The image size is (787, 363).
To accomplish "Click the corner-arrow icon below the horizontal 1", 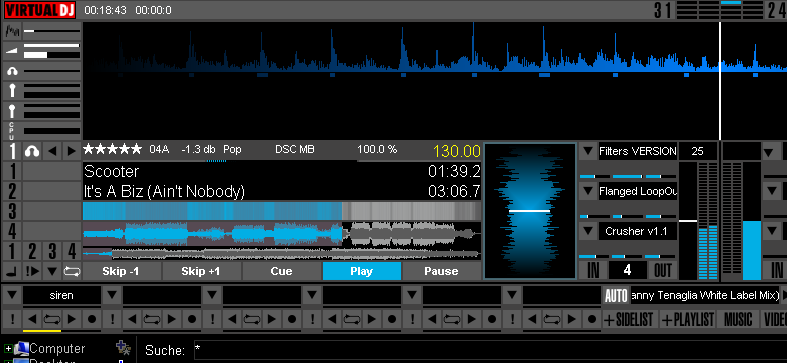I will [12, 271].
